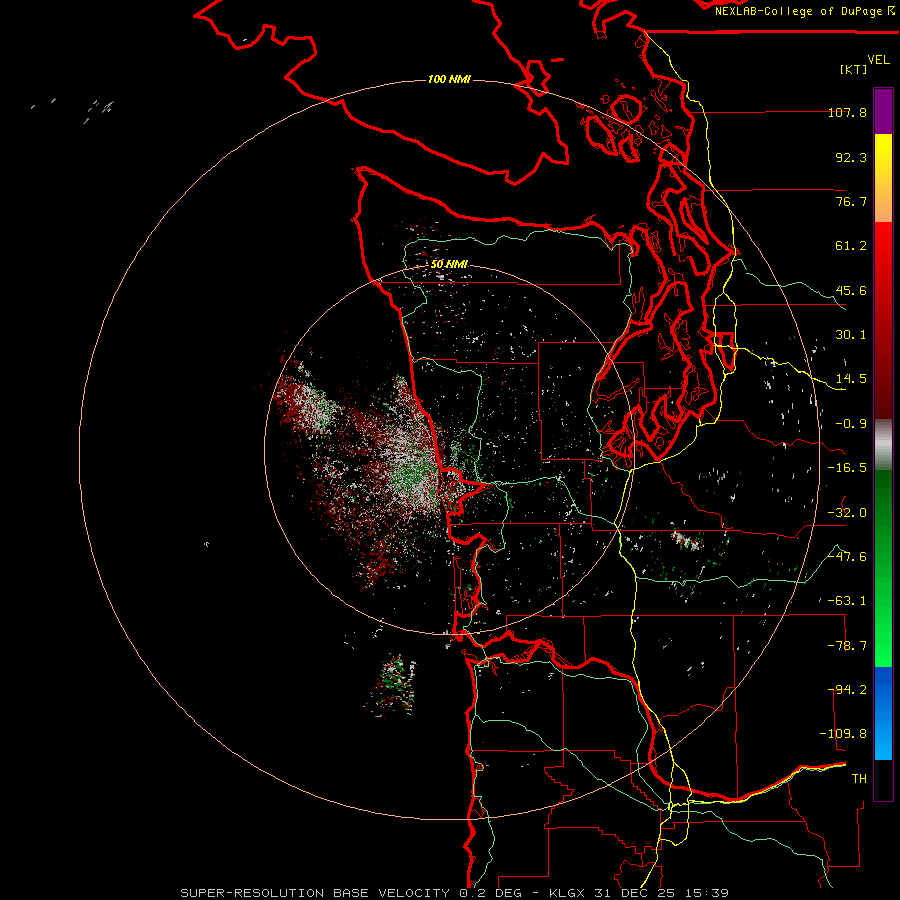Click the gray near-zero segment of color bar
The image size is (900, 900).
[x=883, y=445]
